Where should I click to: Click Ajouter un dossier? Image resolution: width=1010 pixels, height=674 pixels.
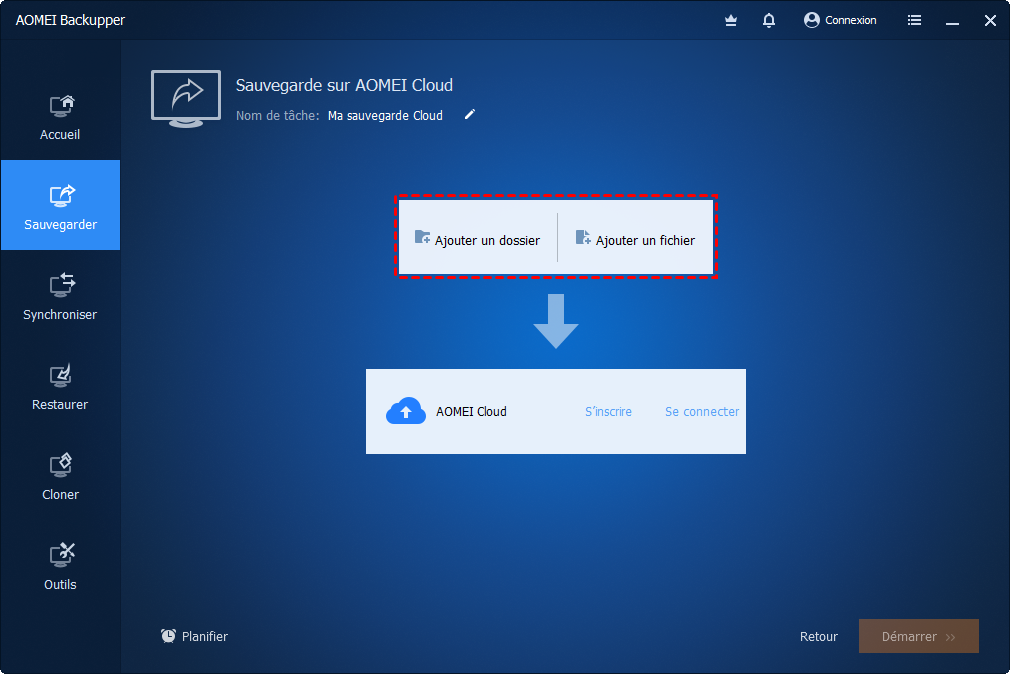pyautogui.click(x=477, y=239)
